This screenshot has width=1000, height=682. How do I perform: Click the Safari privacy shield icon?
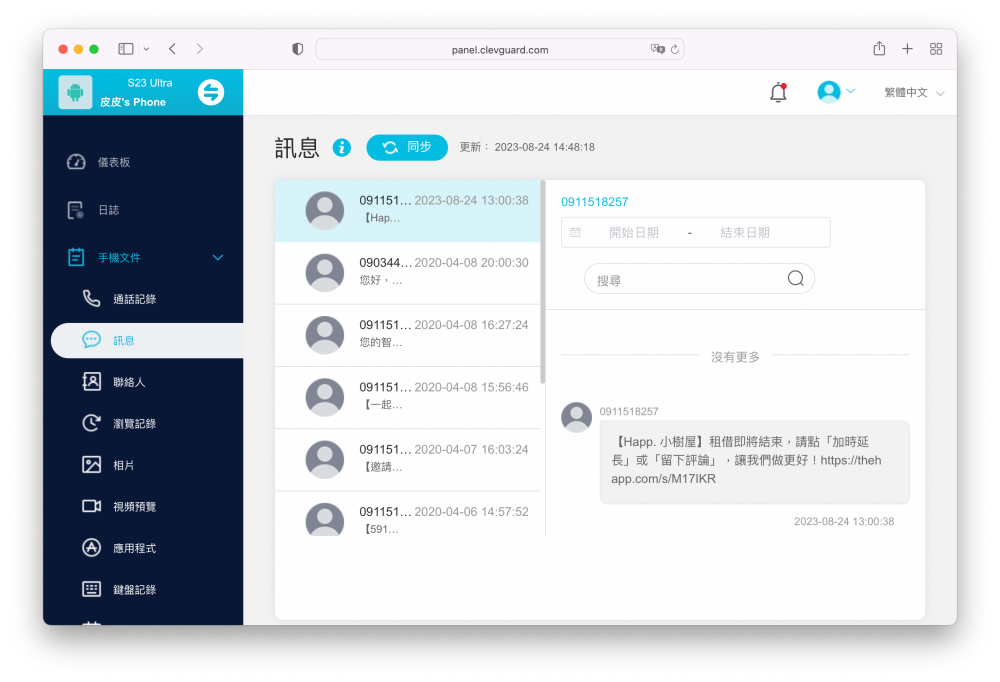coord(297,49)
